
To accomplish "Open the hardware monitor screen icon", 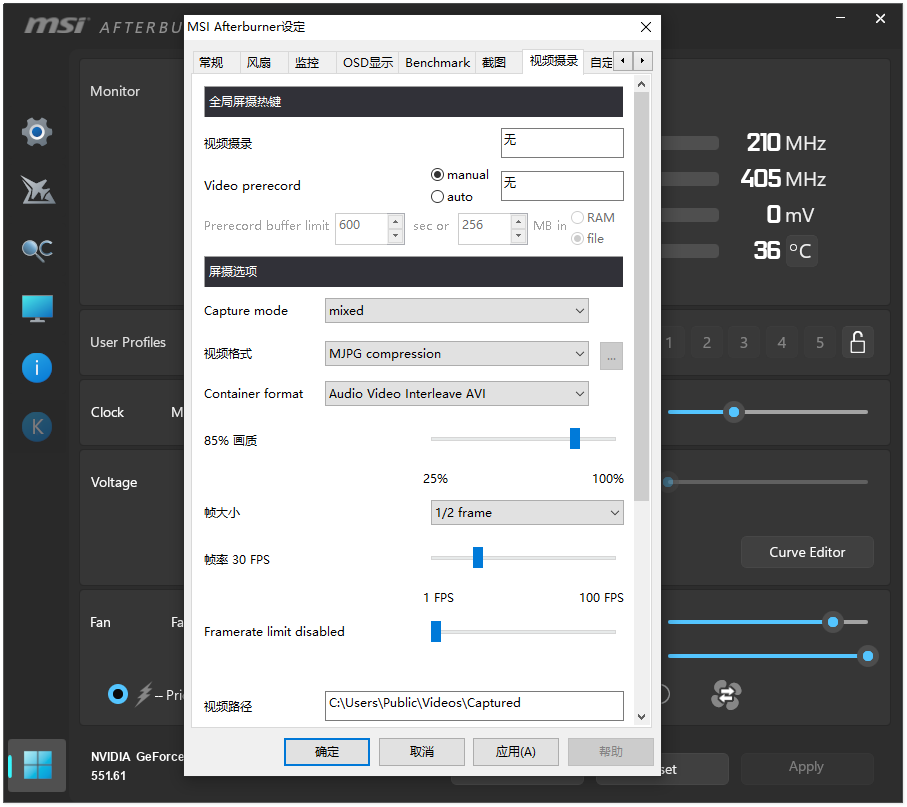I will [36, 309].
